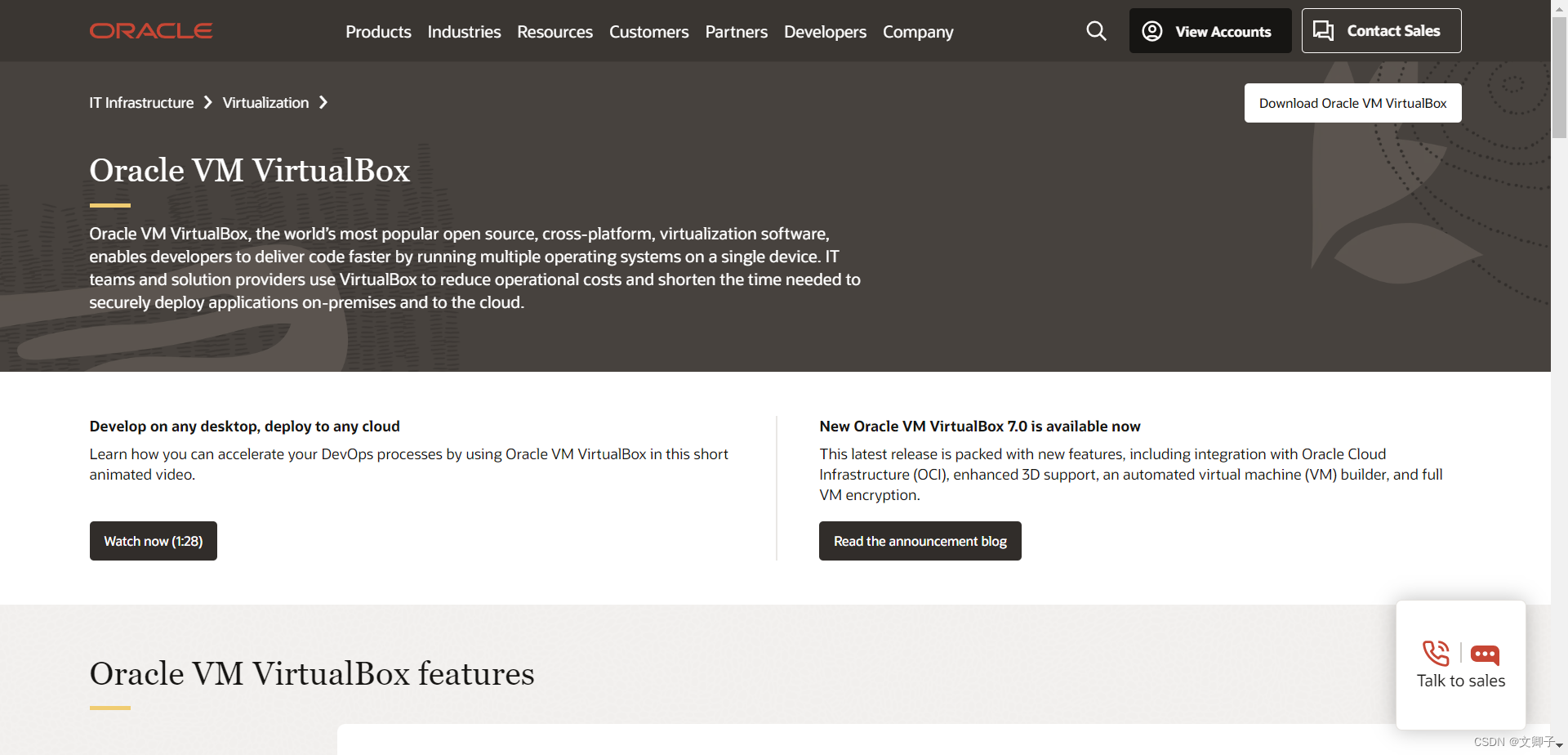Click the Oracle VM VirtualBox features heading

point(312,673)
